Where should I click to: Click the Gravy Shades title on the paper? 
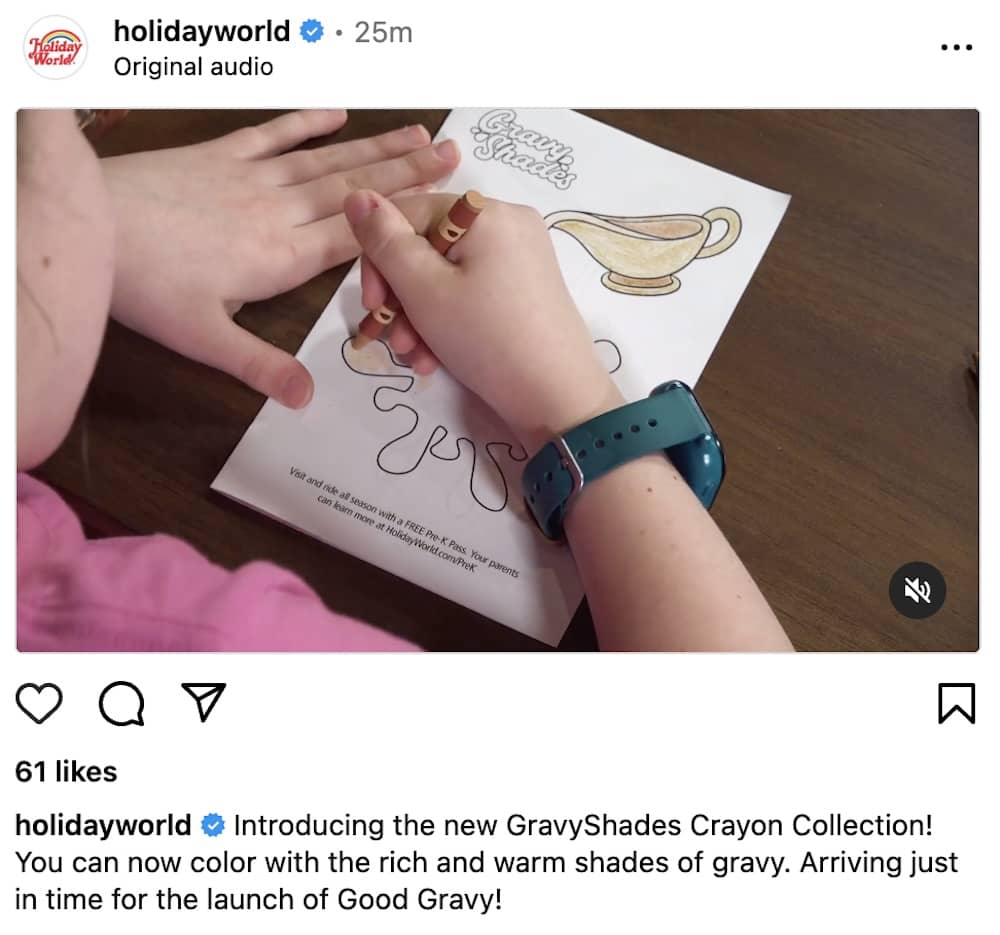point(525,150)
